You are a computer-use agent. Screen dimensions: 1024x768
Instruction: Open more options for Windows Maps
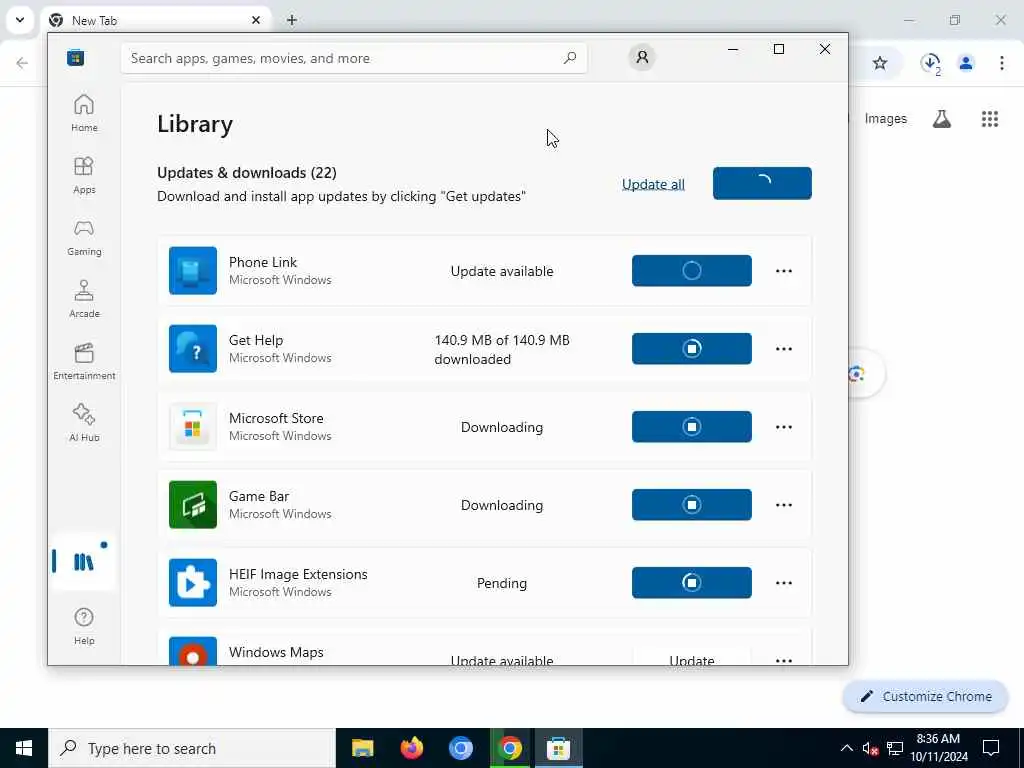coord(784,660)
